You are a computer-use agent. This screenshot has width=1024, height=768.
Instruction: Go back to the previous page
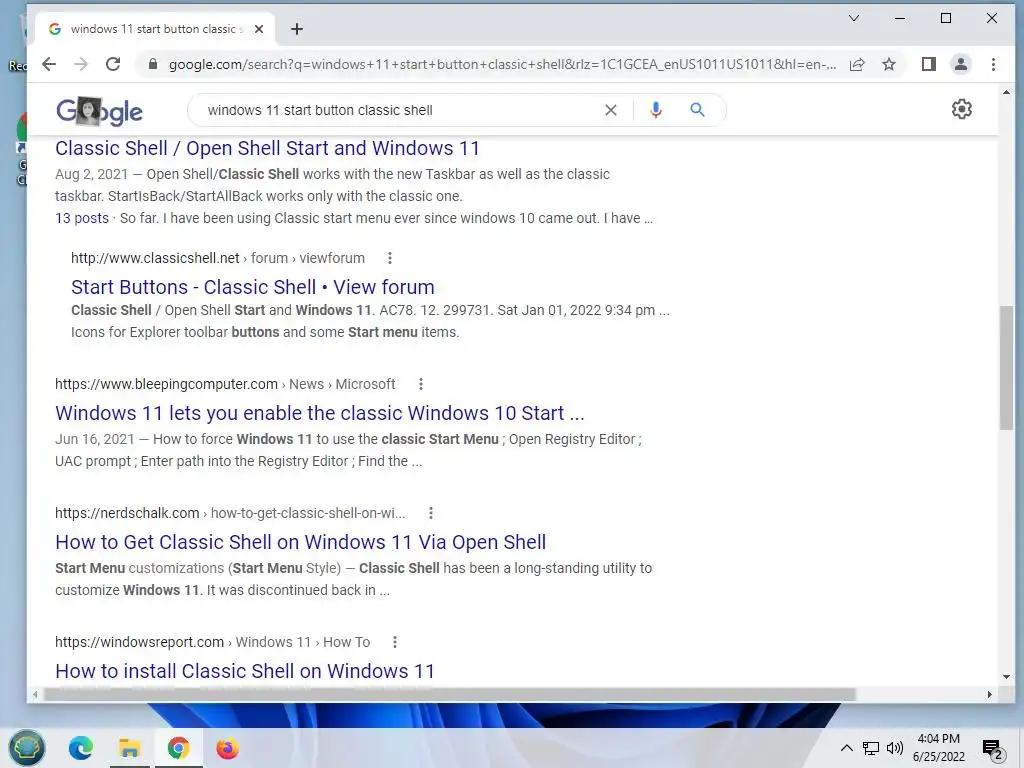[x=49, y=64]
